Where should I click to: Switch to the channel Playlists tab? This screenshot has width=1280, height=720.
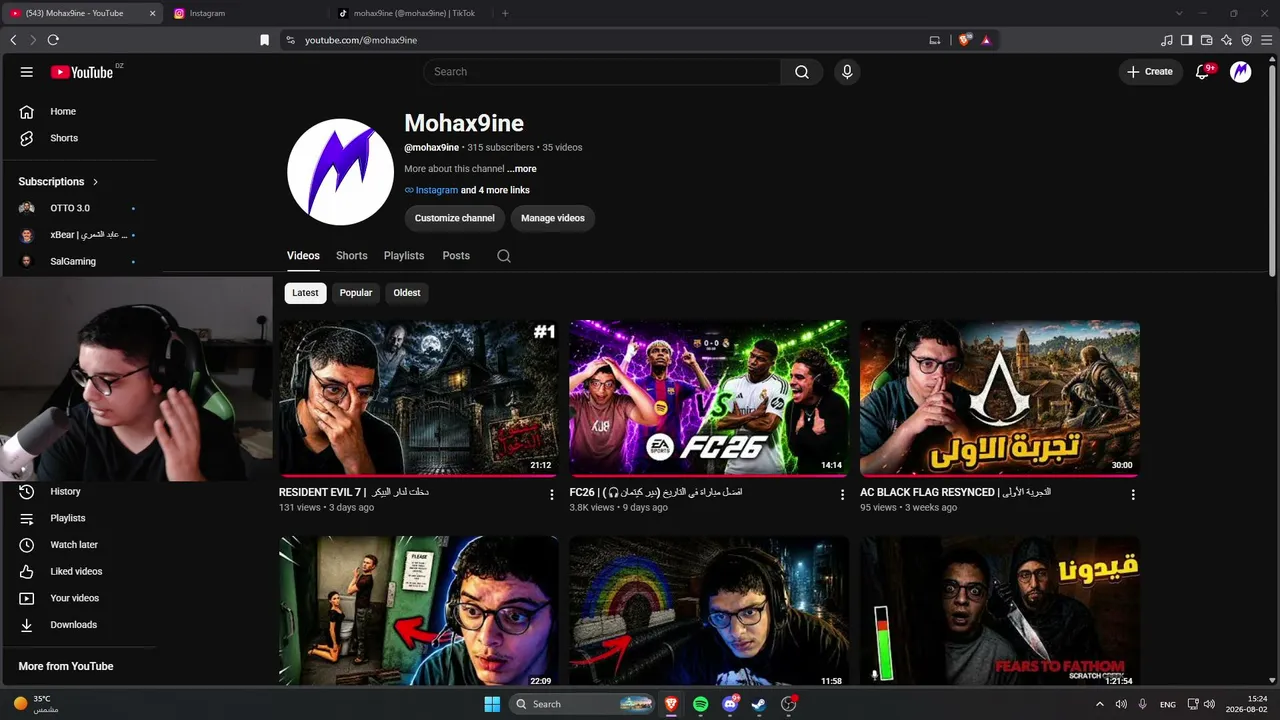[x=404, y=256]
